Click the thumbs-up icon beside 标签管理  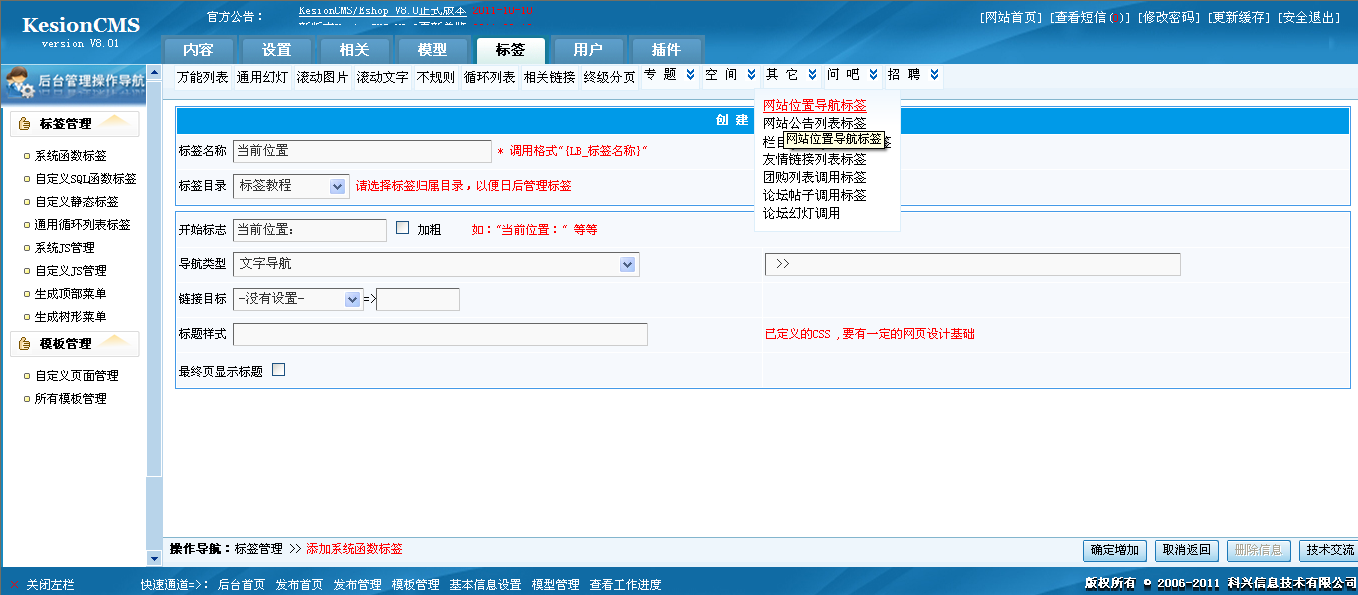click(x=25, y=124)
